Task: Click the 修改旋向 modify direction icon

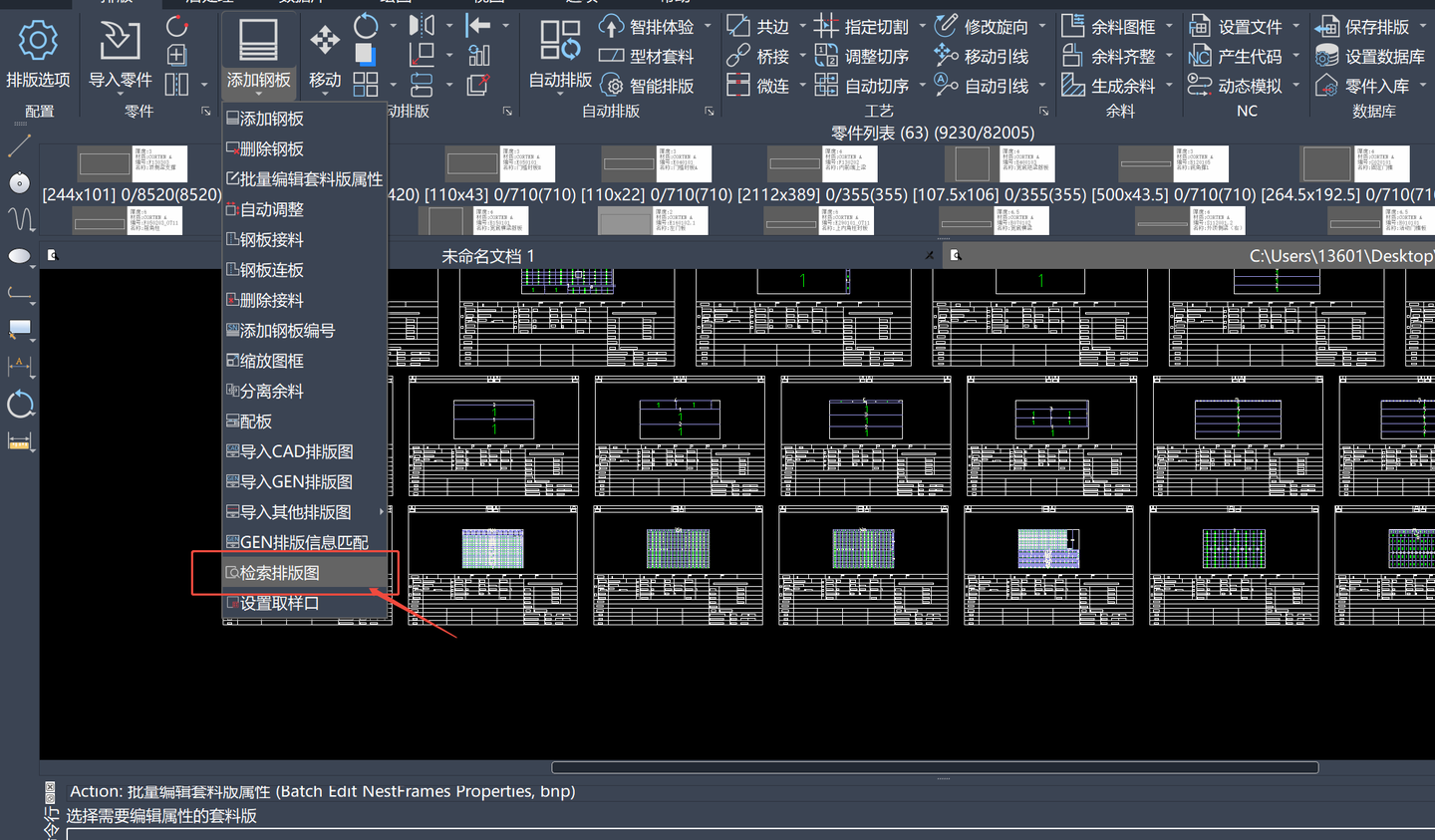Action: point(946,26)
